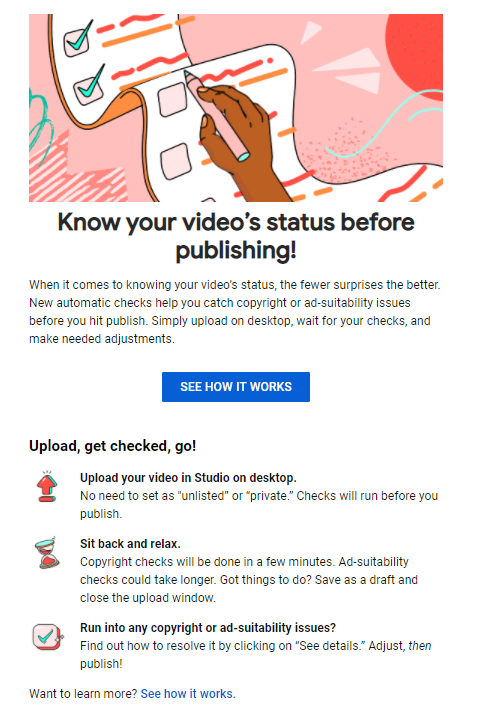Click the pink pencil in the illustration
This screenshot has width=484, height=715.
pyautogui.click(x=215, y=114)
